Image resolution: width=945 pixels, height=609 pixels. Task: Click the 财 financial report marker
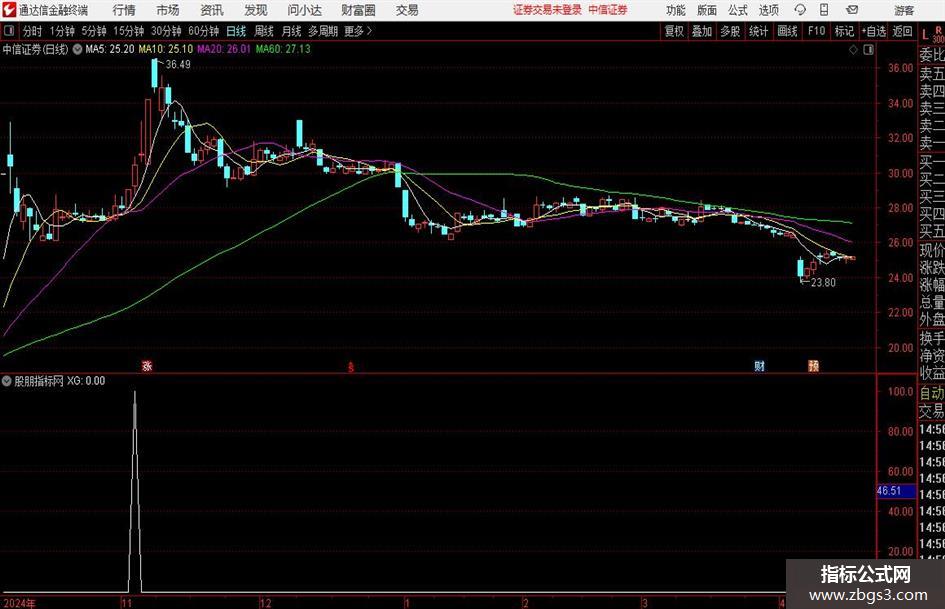tap(759, 366)
